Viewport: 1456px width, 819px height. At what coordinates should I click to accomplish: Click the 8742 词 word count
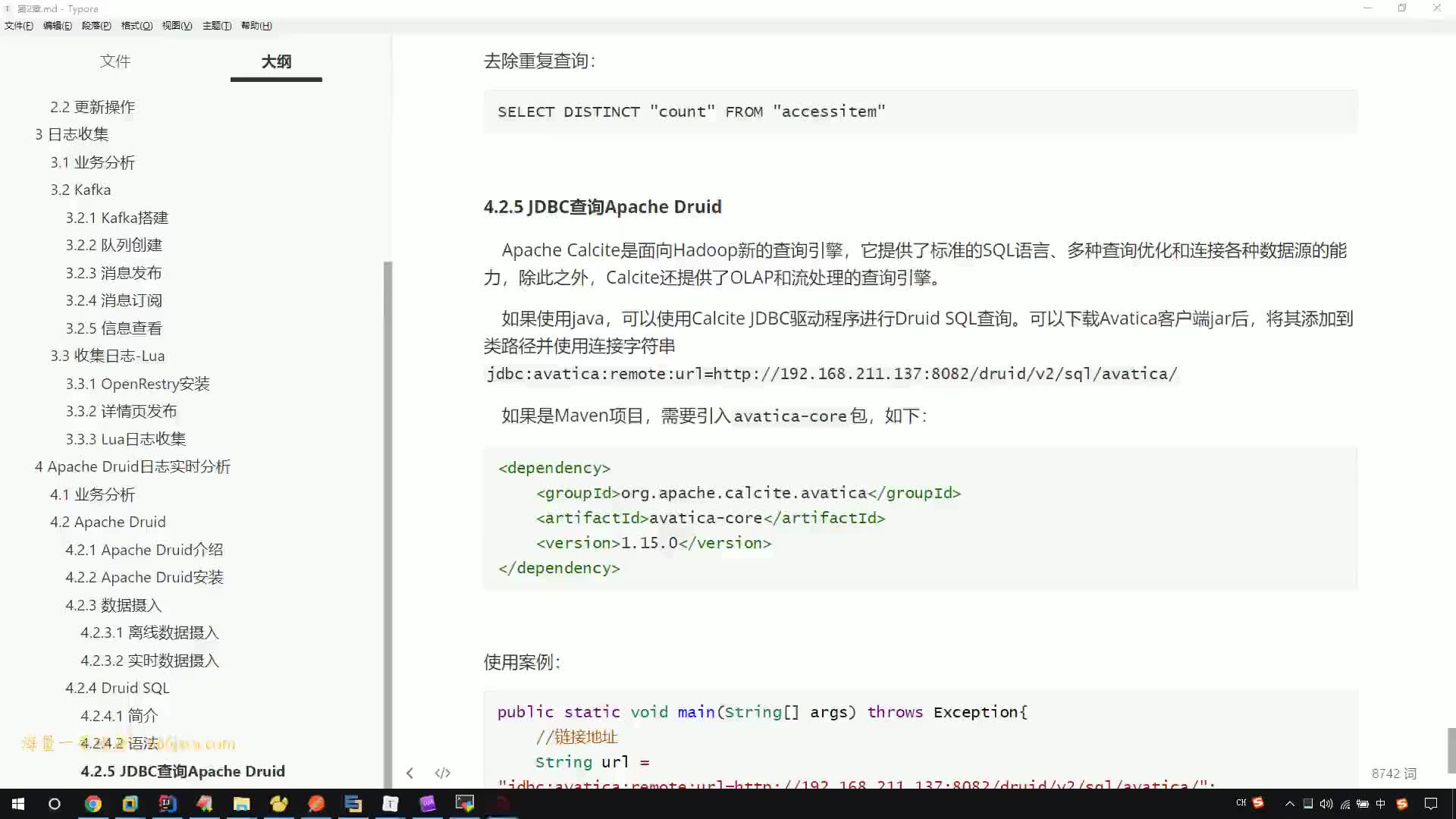pyautogui.click(x=1394, y=773)
